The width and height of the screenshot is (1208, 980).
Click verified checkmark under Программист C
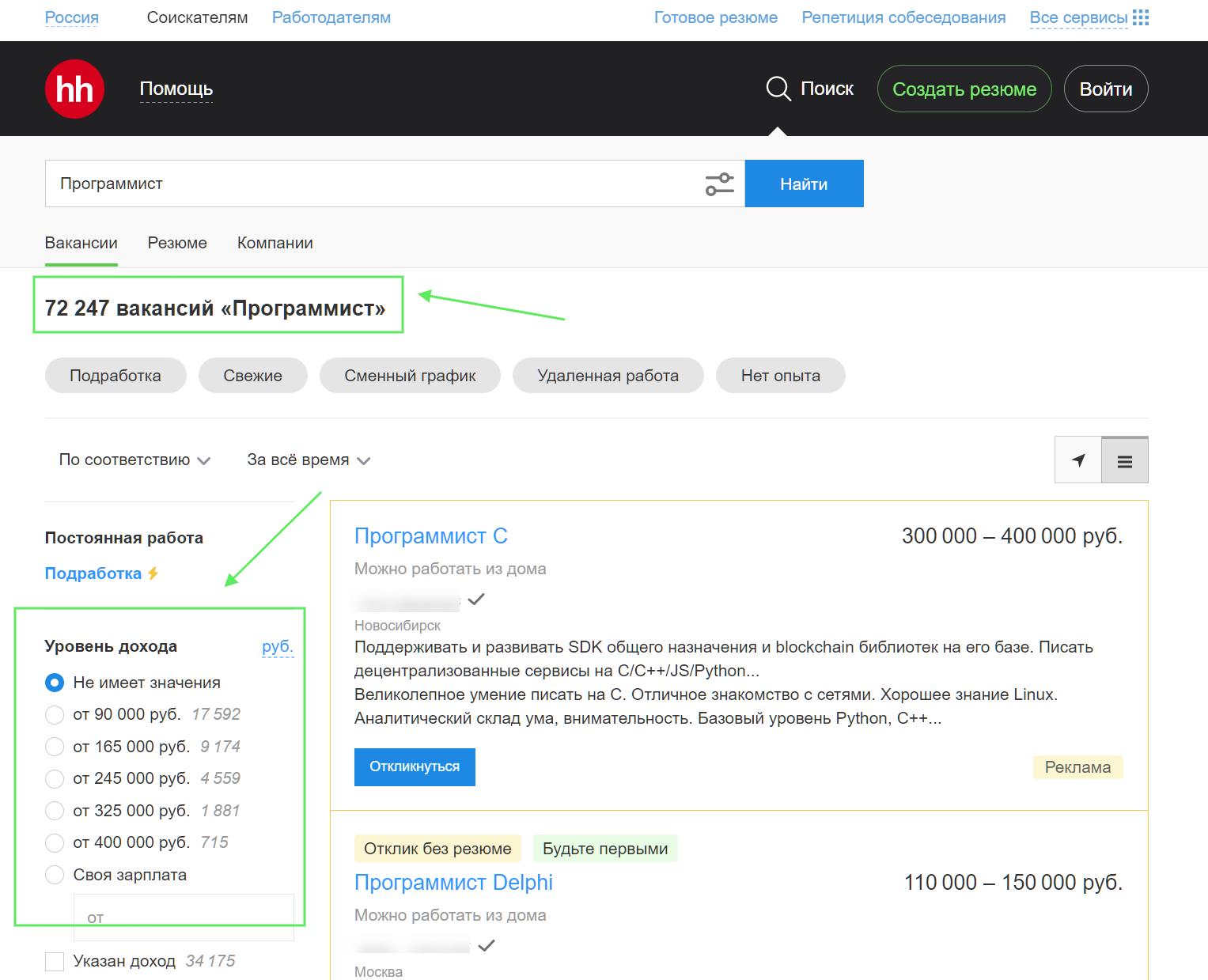coord(475,600)
